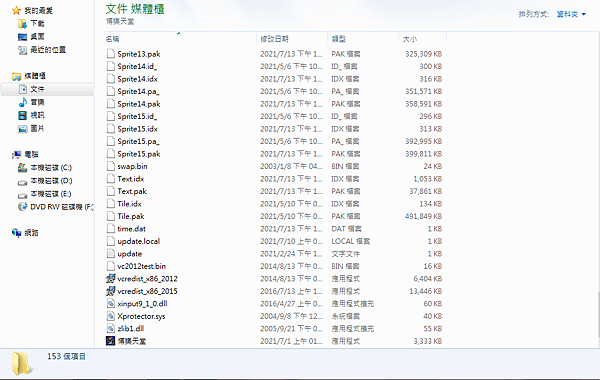The width and height of the screenshot is (600, 380).
Task: Select file name Tile.idx
Action: pyautogui.click(x=129, y=204)
